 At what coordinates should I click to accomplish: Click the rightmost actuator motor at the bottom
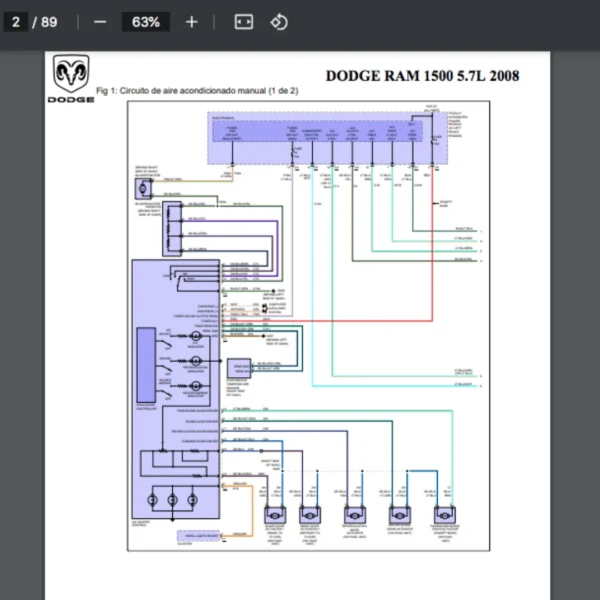(444, 514)
